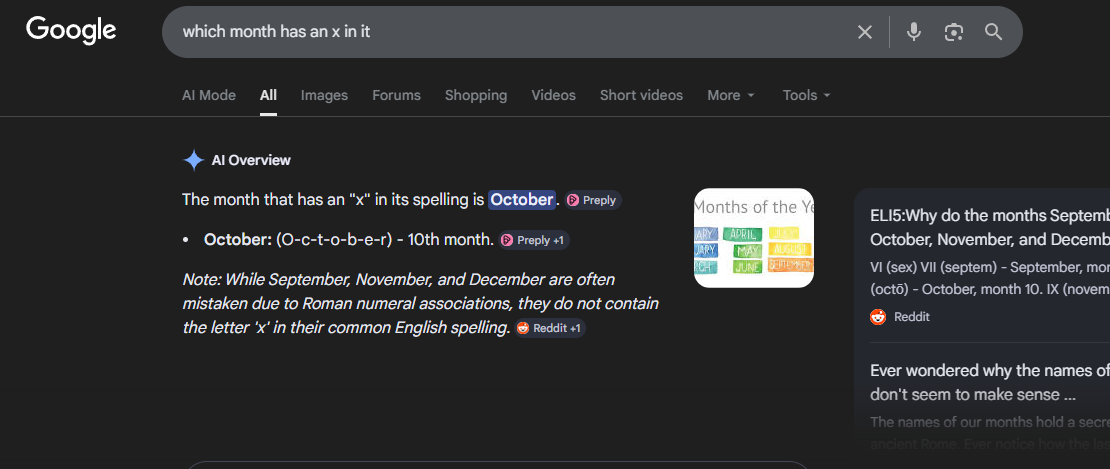Click the AI Overview heading text
1110x469 pixels.
[x=251, y=161]
